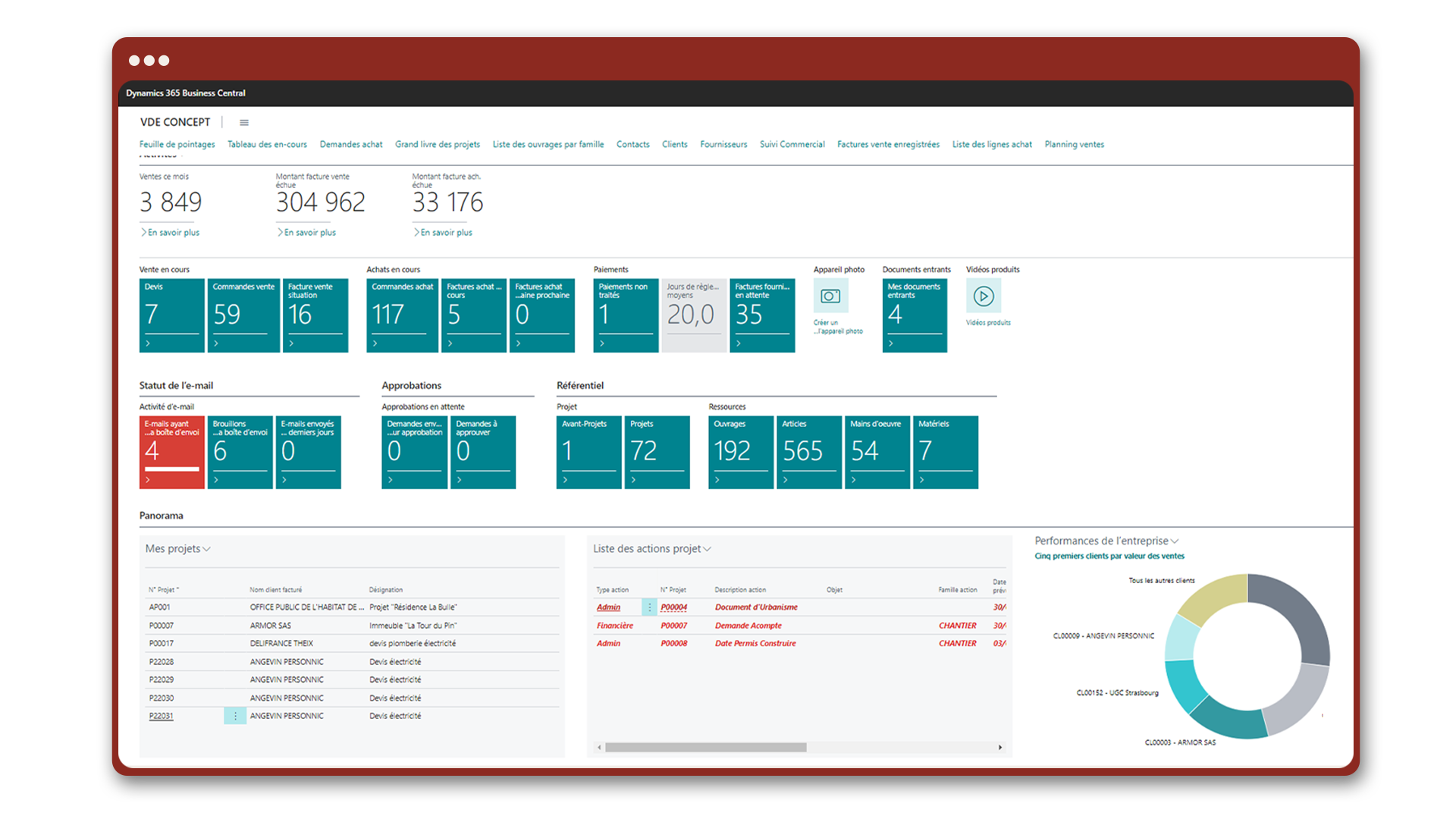Open the Feuille de pointages menu item

177,145
